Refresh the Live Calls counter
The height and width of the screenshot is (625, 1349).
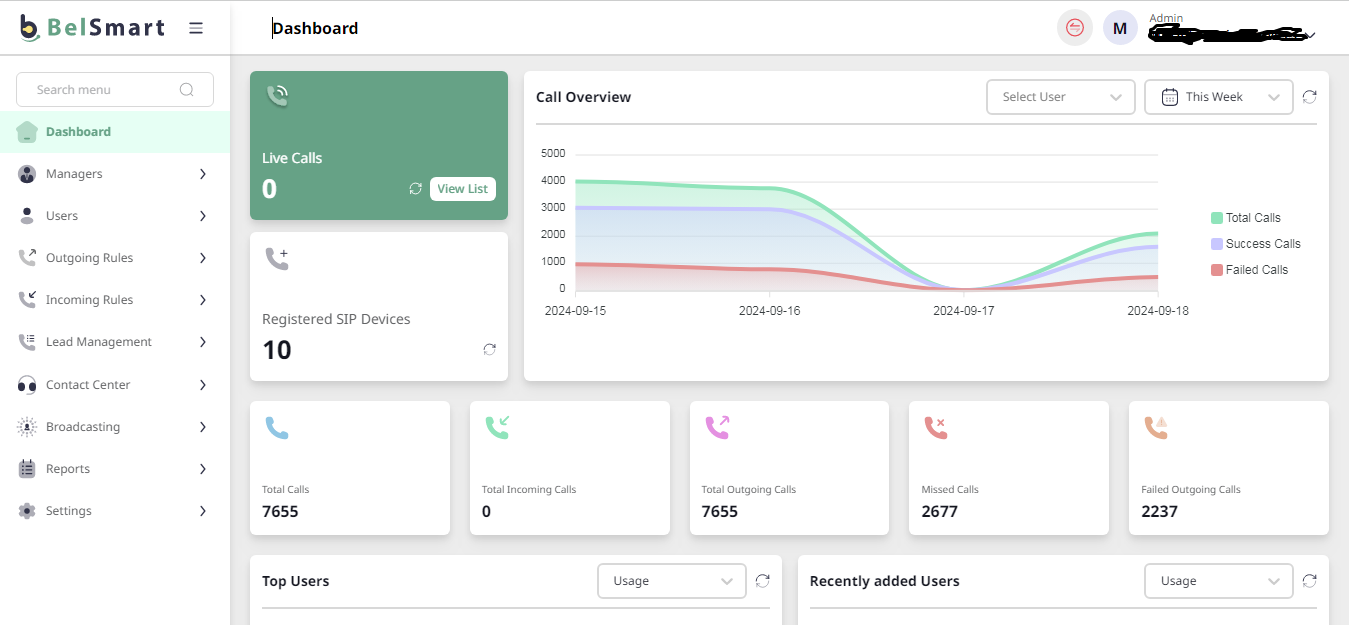[x=415, y=189]
